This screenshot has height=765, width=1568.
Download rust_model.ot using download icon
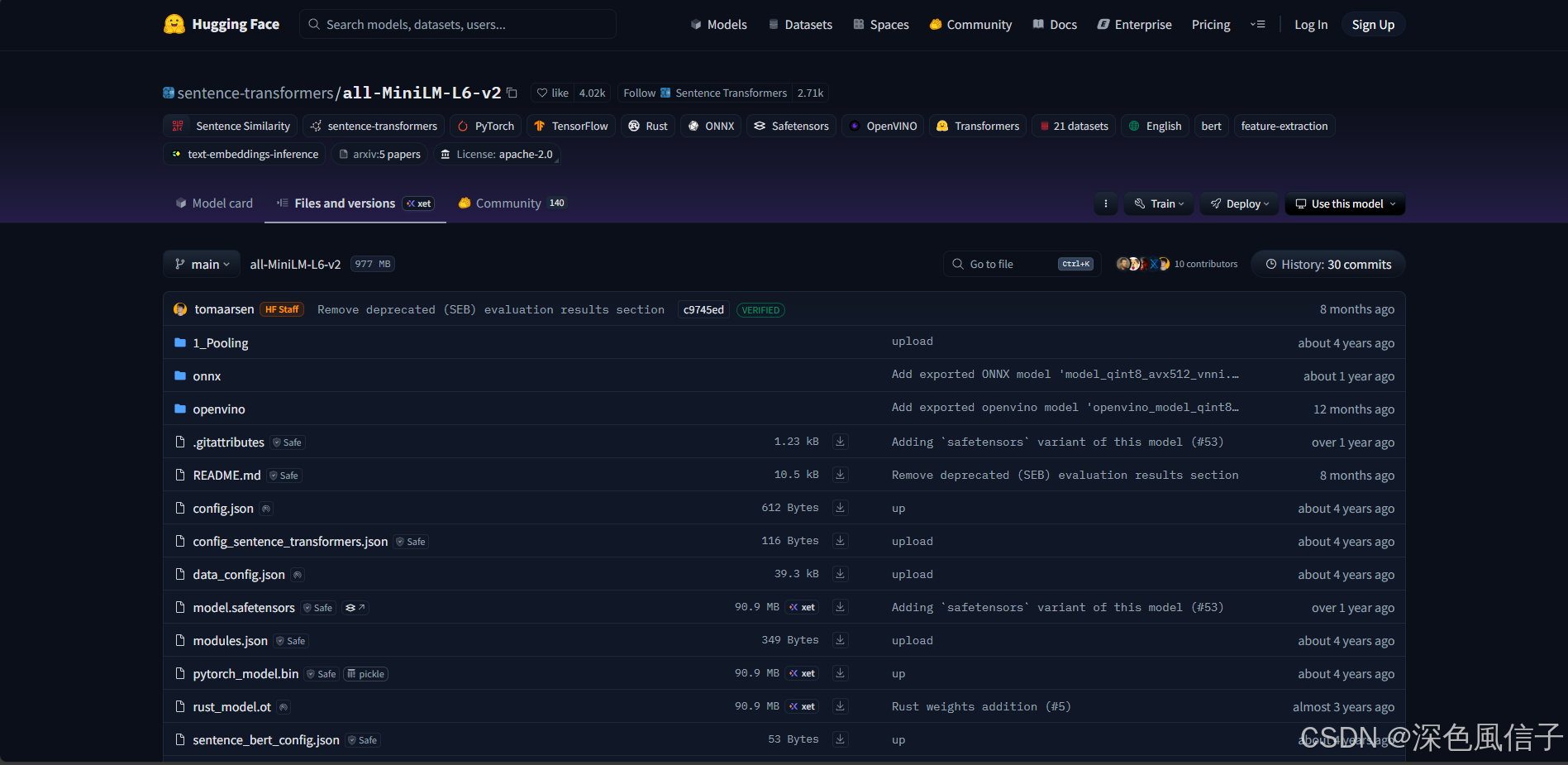[x=840, y=706]
